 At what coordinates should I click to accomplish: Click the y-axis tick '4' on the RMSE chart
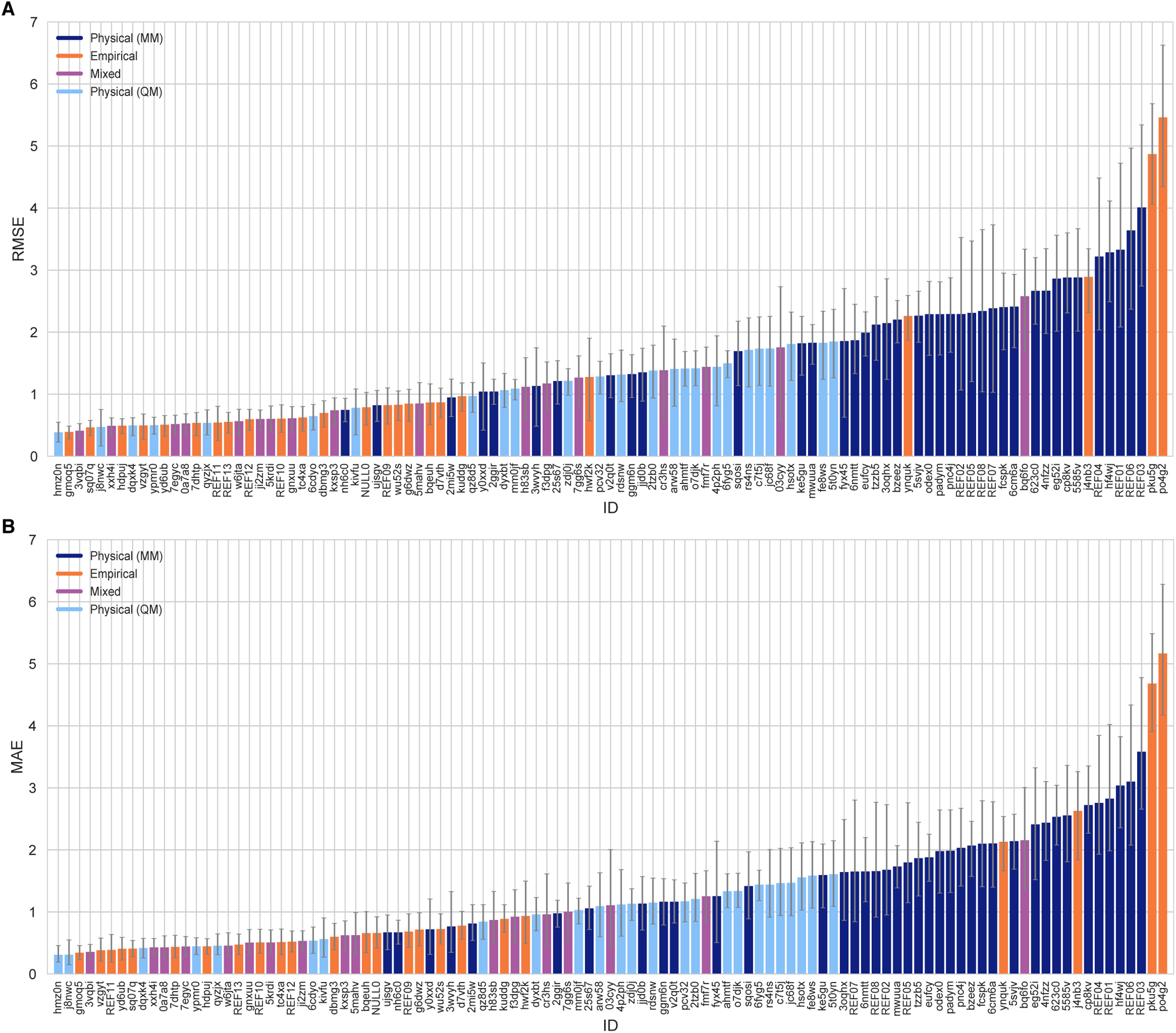34,208
